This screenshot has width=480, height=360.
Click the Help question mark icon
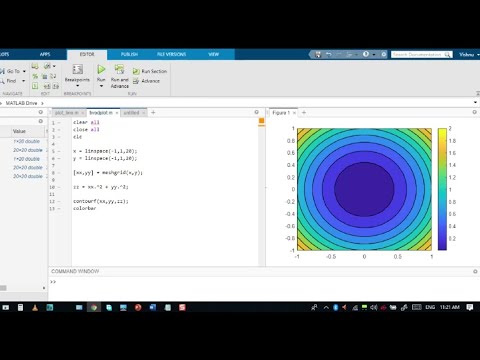pyautogui.click(x=366, y=54)
